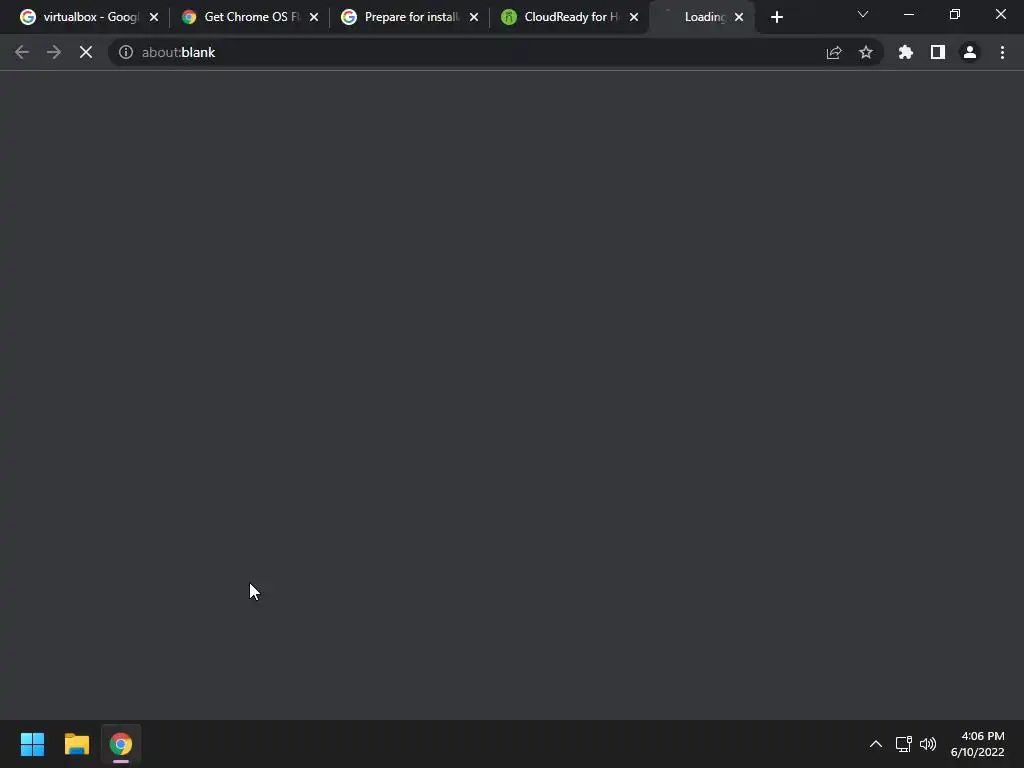
Task: Close the CloudReady for Home tab
Action: point(634,17)
